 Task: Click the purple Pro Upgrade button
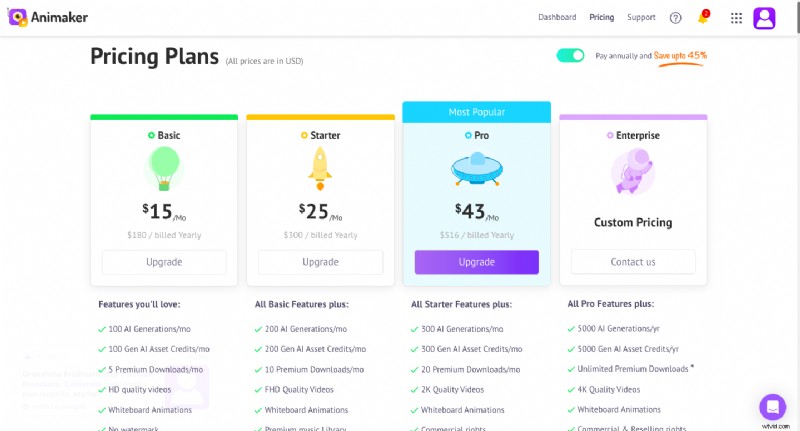[476, 262]
